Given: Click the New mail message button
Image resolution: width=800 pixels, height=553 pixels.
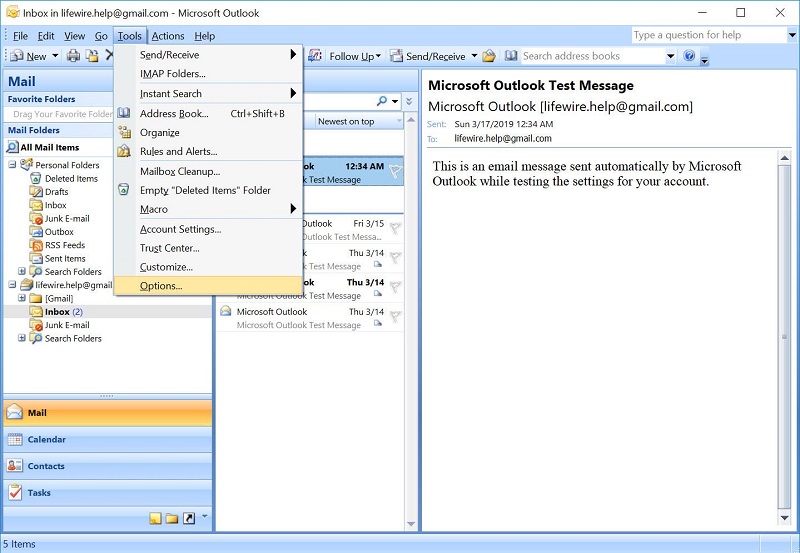Looking at the screenshot, I should 29,56.
